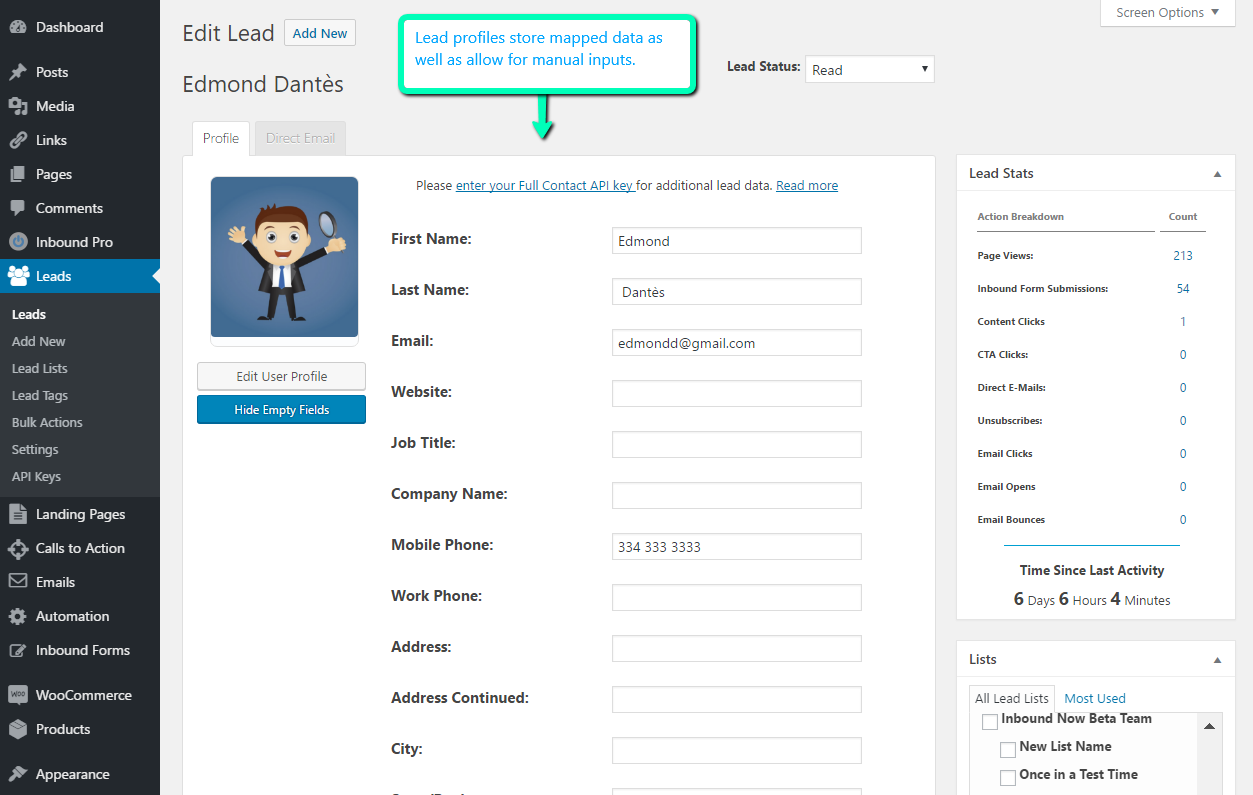Click the Add New button beside Edit Lead

pyautogui.click(x=320, y=33)
